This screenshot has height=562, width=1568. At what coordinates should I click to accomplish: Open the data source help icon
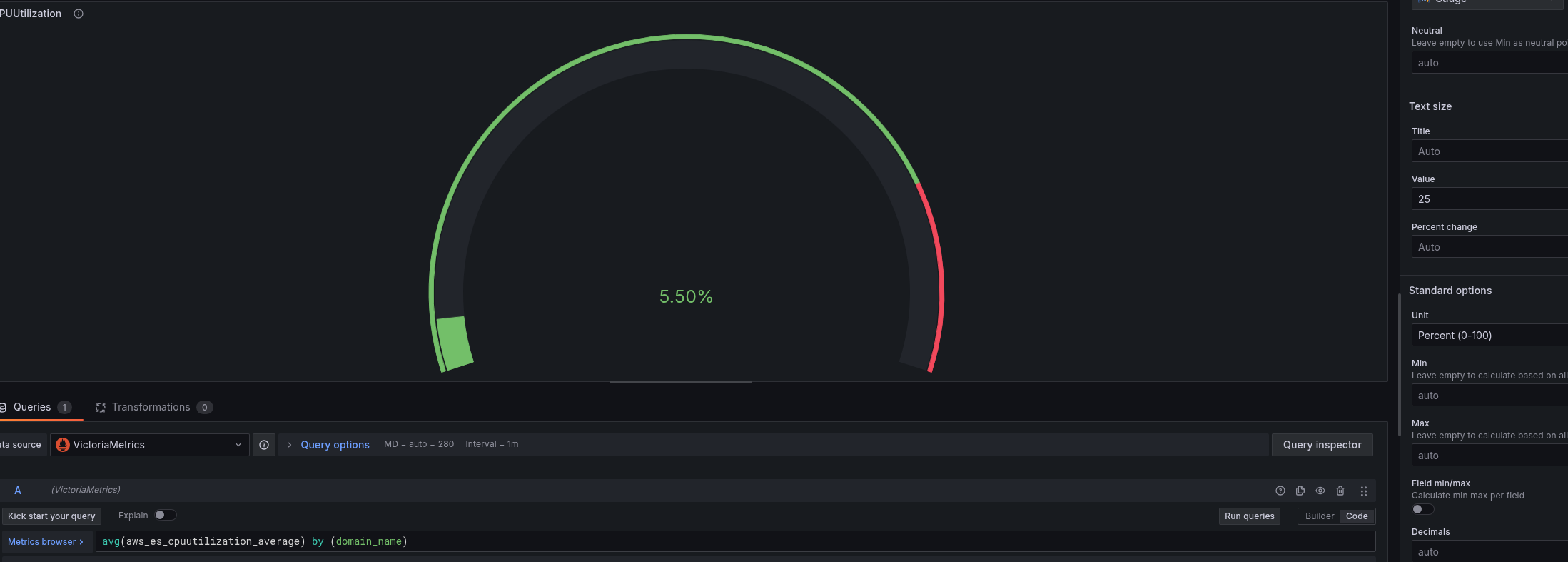pyautogui.click(x=264, y=445)
